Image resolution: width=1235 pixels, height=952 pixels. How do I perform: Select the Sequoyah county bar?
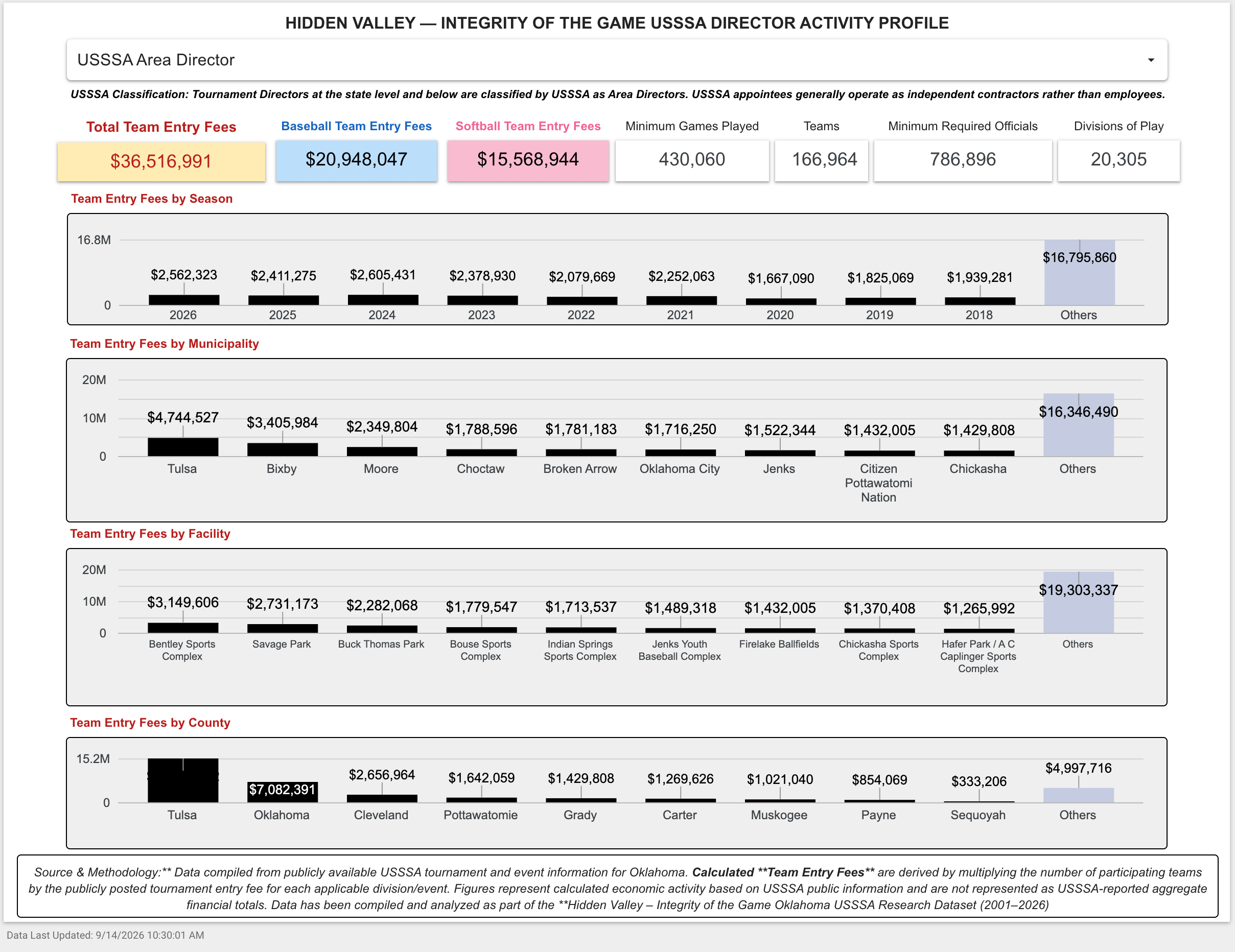click(x=979, y=802)
